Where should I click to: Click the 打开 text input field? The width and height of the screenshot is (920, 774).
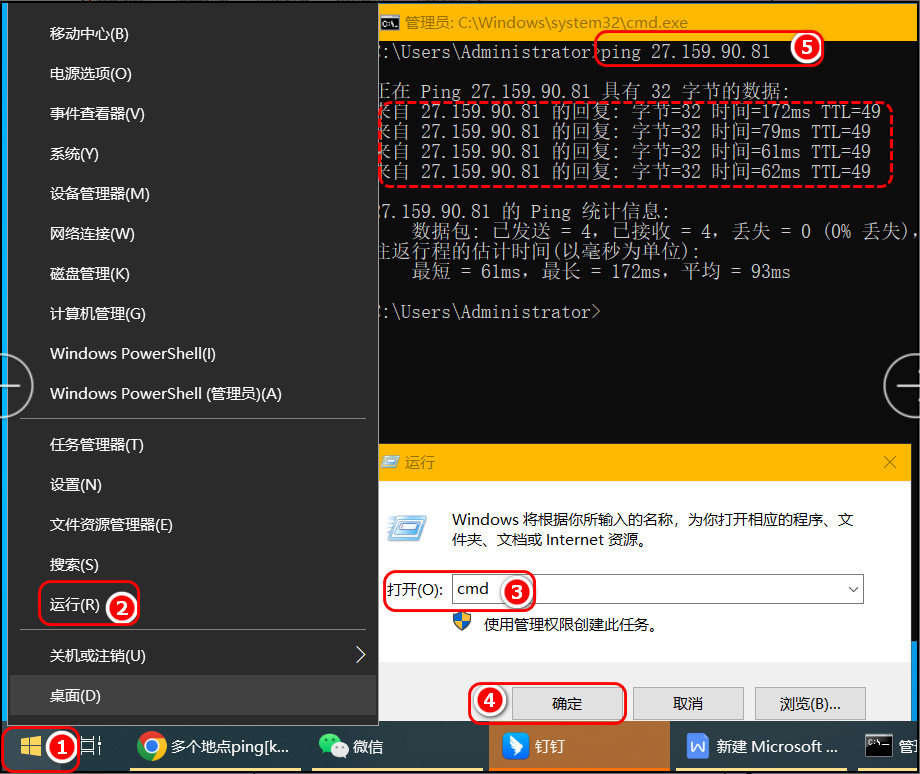click(x=650, y=590)
